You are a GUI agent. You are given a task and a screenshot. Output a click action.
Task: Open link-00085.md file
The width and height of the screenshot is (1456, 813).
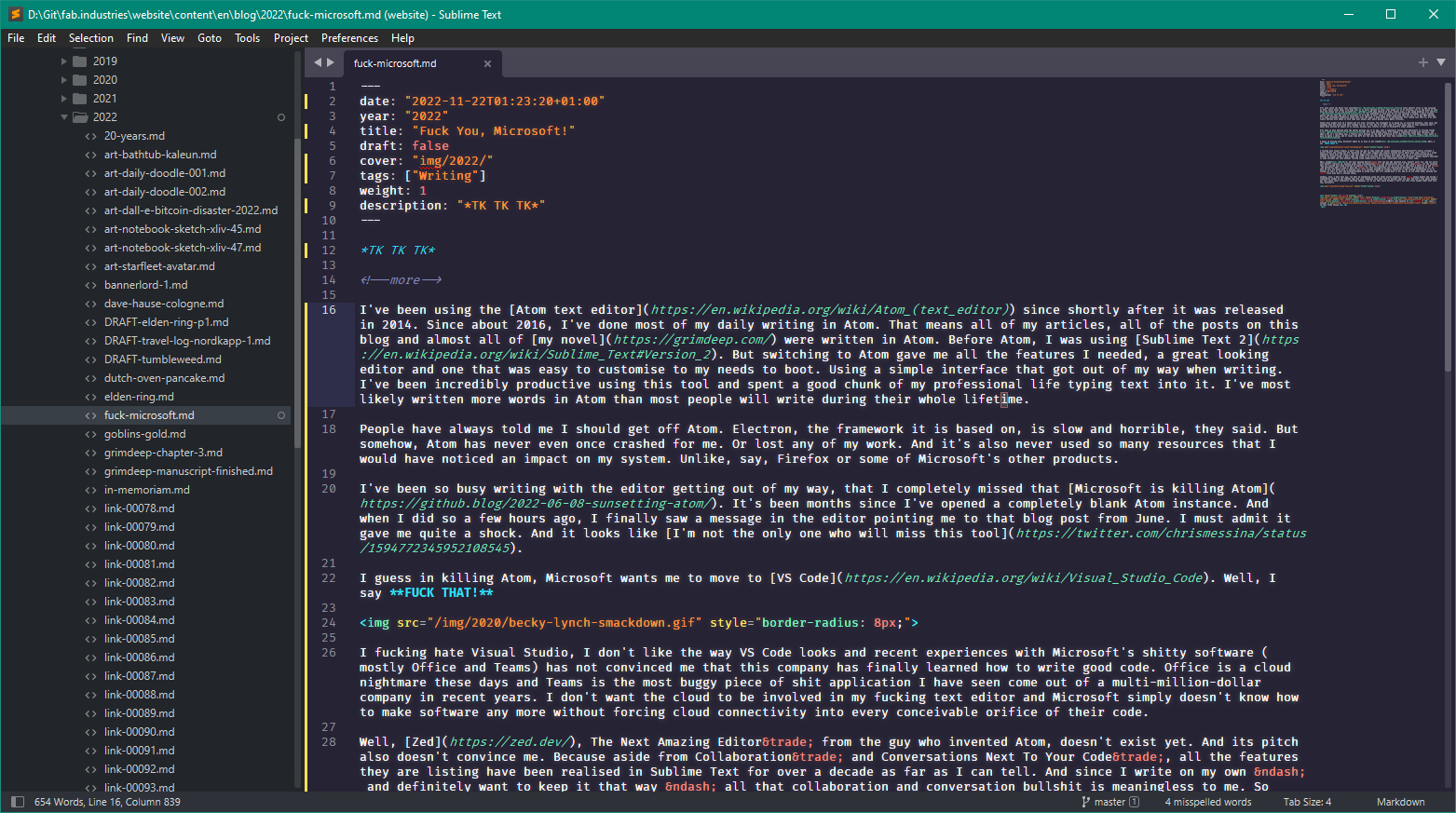tap(139, 639)
